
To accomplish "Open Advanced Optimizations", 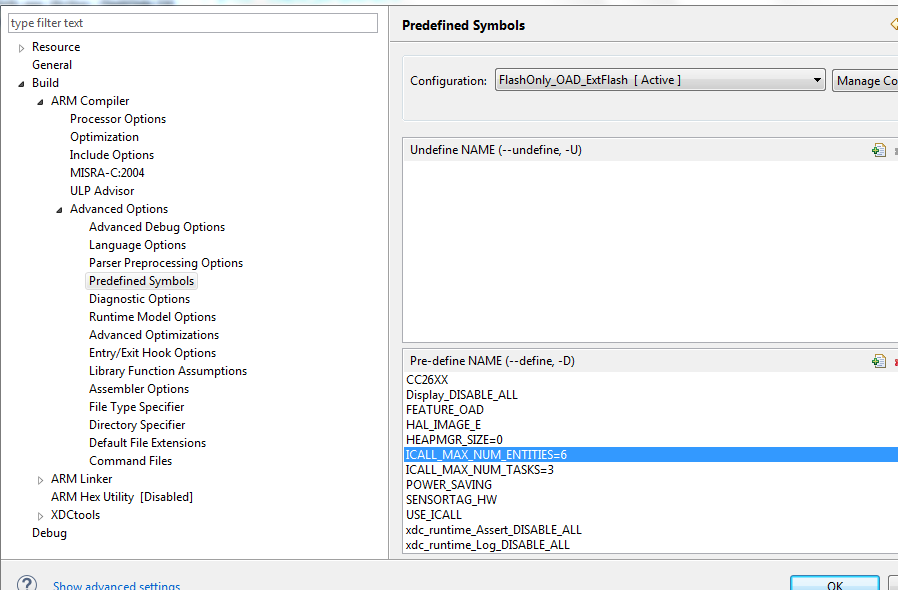I will [154, 335].
